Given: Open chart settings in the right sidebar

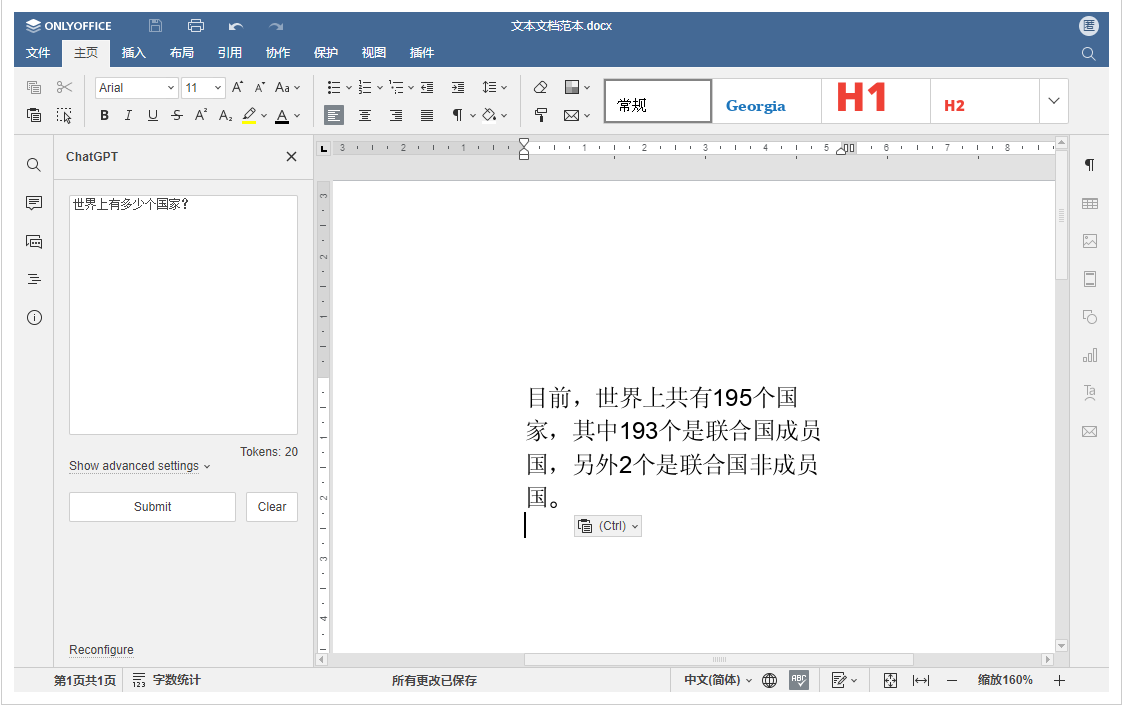Looking at the screenshot, I should 1089,355.
